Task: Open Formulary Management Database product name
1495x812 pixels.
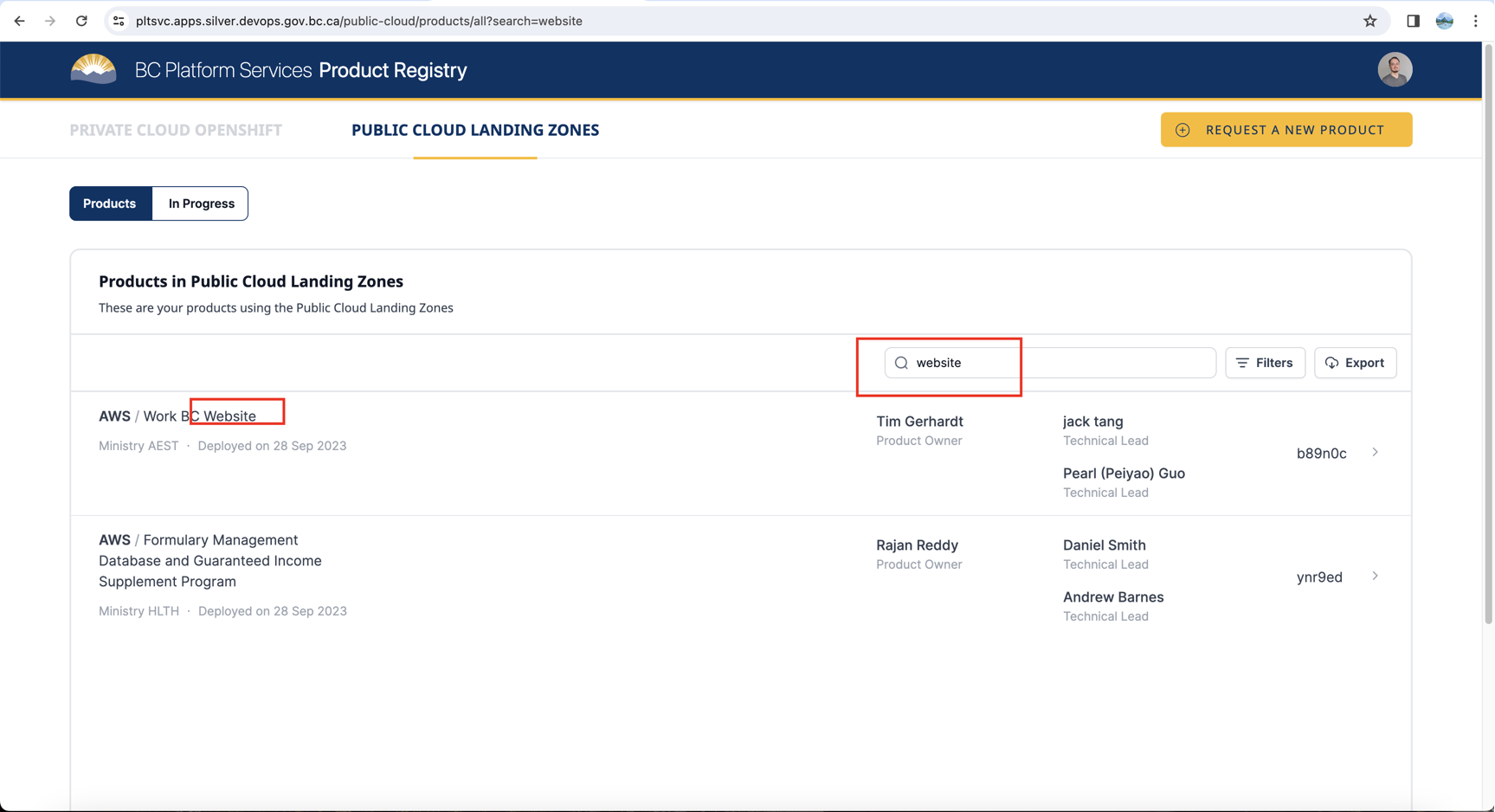Action: pyautogui.click(x=210, y=561)
